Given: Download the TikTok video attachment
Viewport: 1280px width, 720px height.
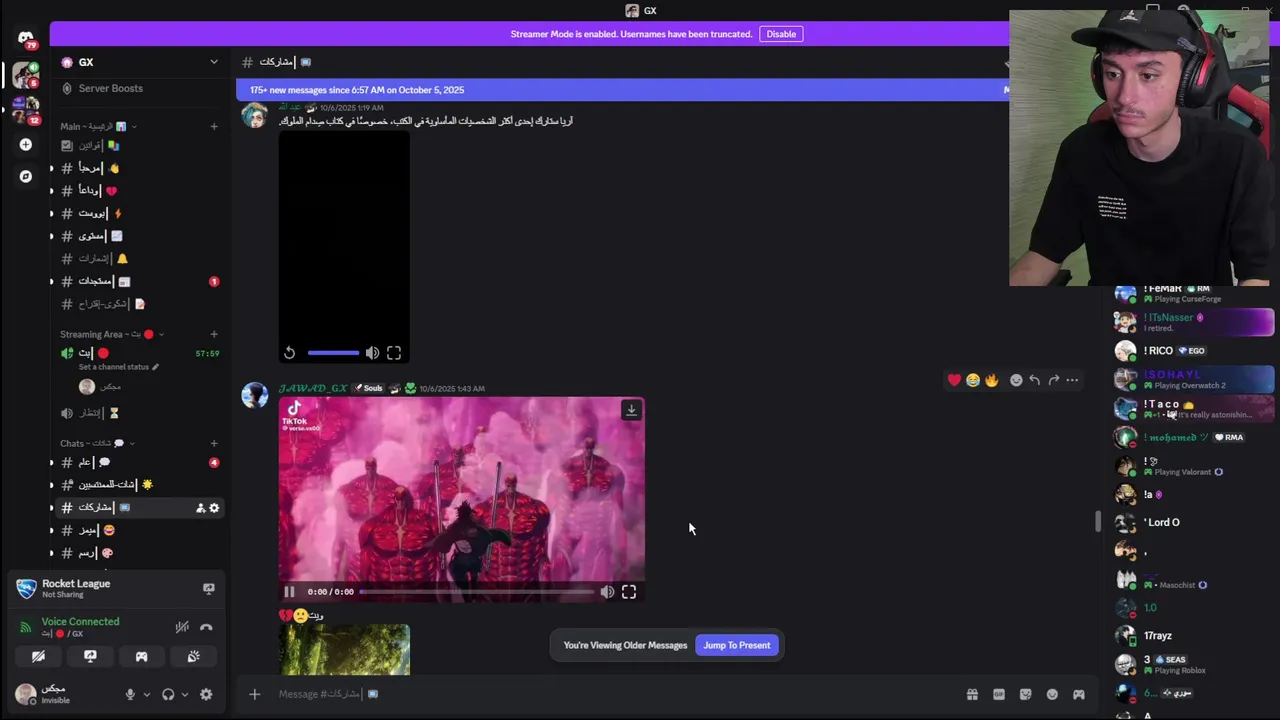Looking at the screenshot, I should [x=631, y=410].
